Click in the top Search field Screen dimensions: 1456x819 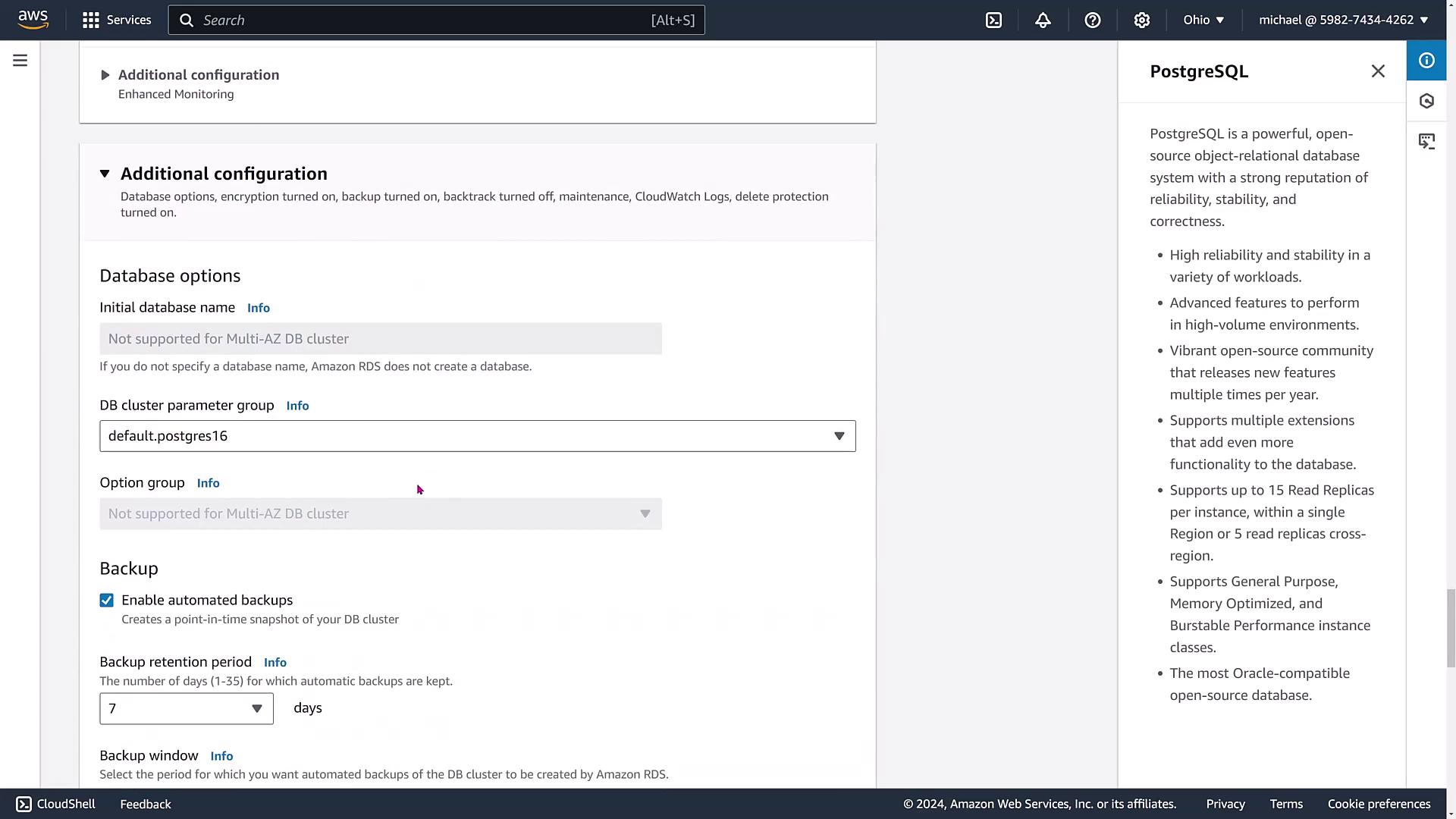(x=425, y=20)
